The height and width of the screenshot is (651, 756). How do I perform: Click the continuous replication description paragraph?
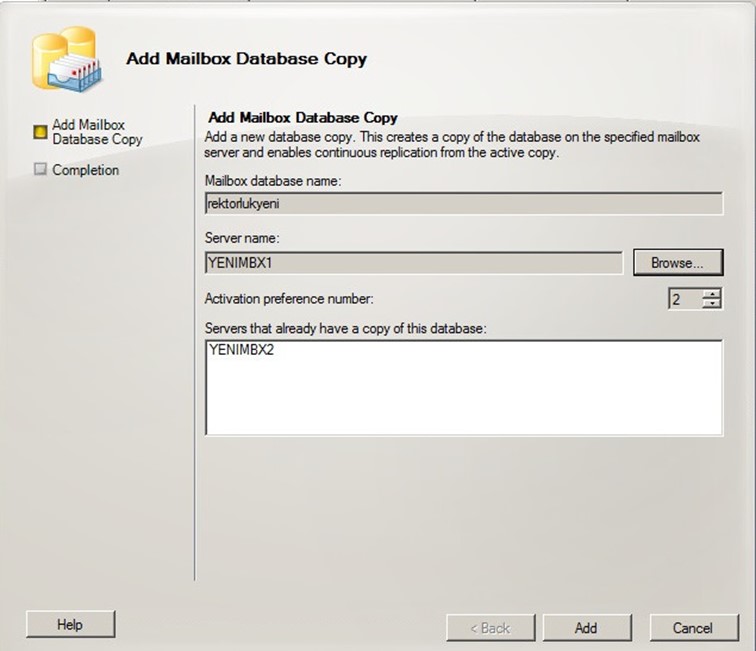452,145
